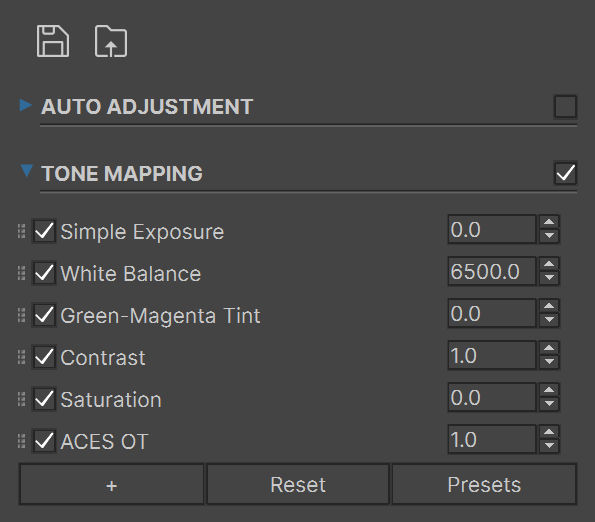This screenshot has height=522, width=595.
Task: Uncheck the Saturation checkbox
Action: 44,399
